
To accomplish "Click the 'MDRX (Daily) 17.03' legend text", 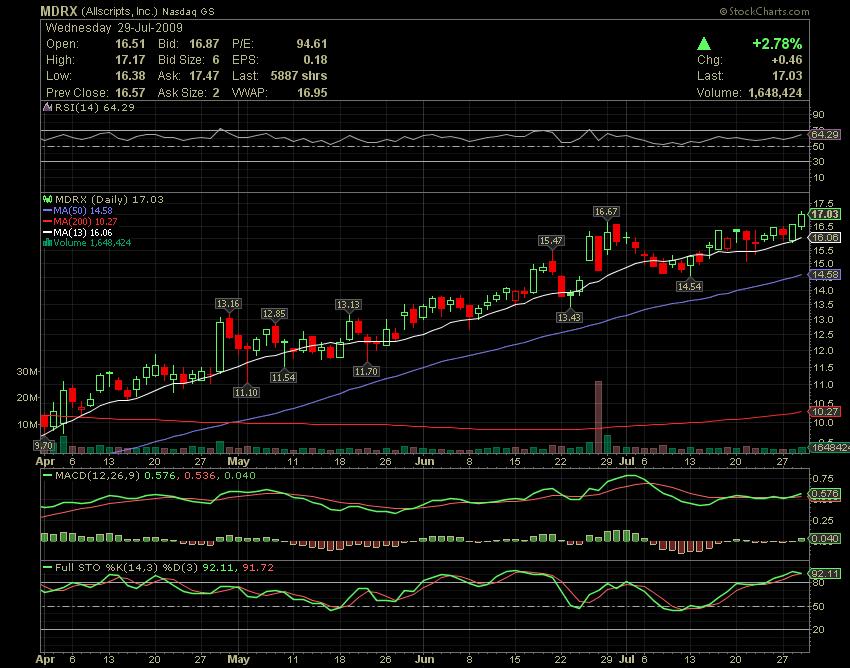I will coord(109,199).
